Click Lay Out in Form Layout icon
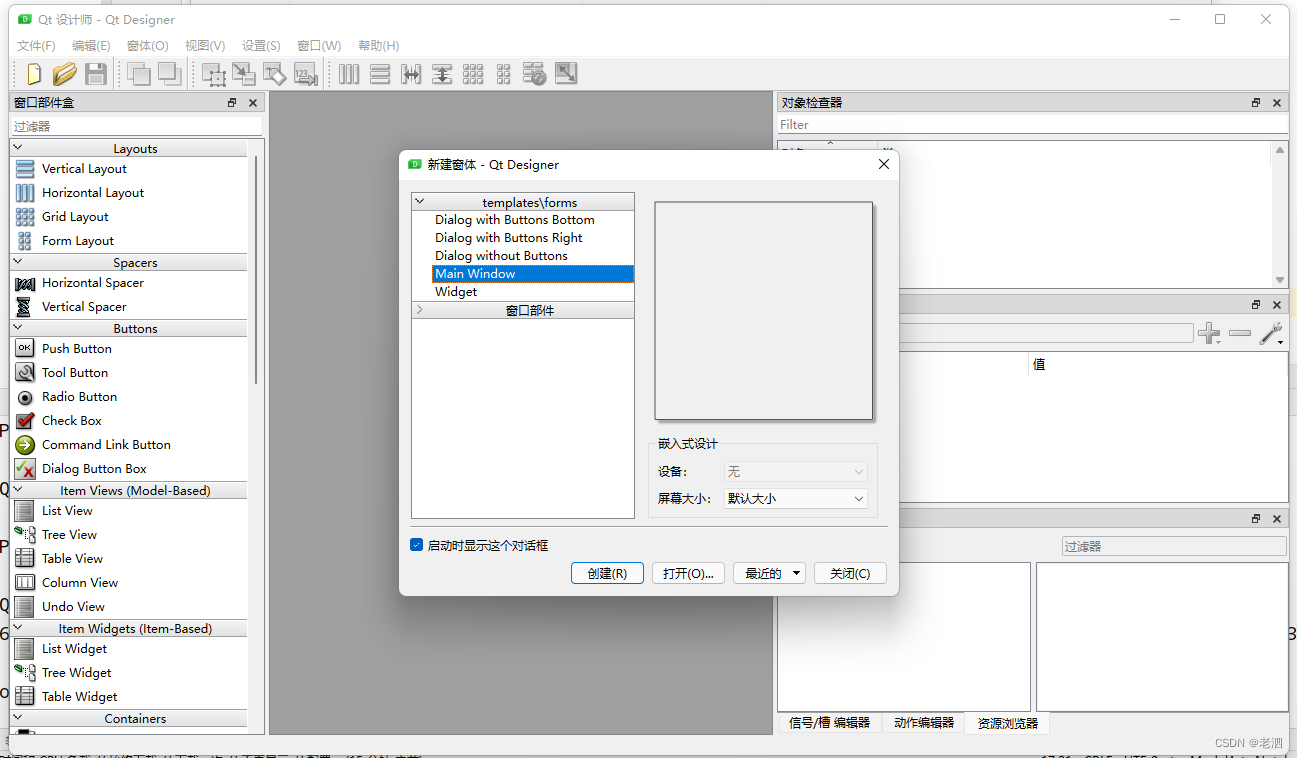The width and height of the screenshot is (1297, 758). pos(503,73)
